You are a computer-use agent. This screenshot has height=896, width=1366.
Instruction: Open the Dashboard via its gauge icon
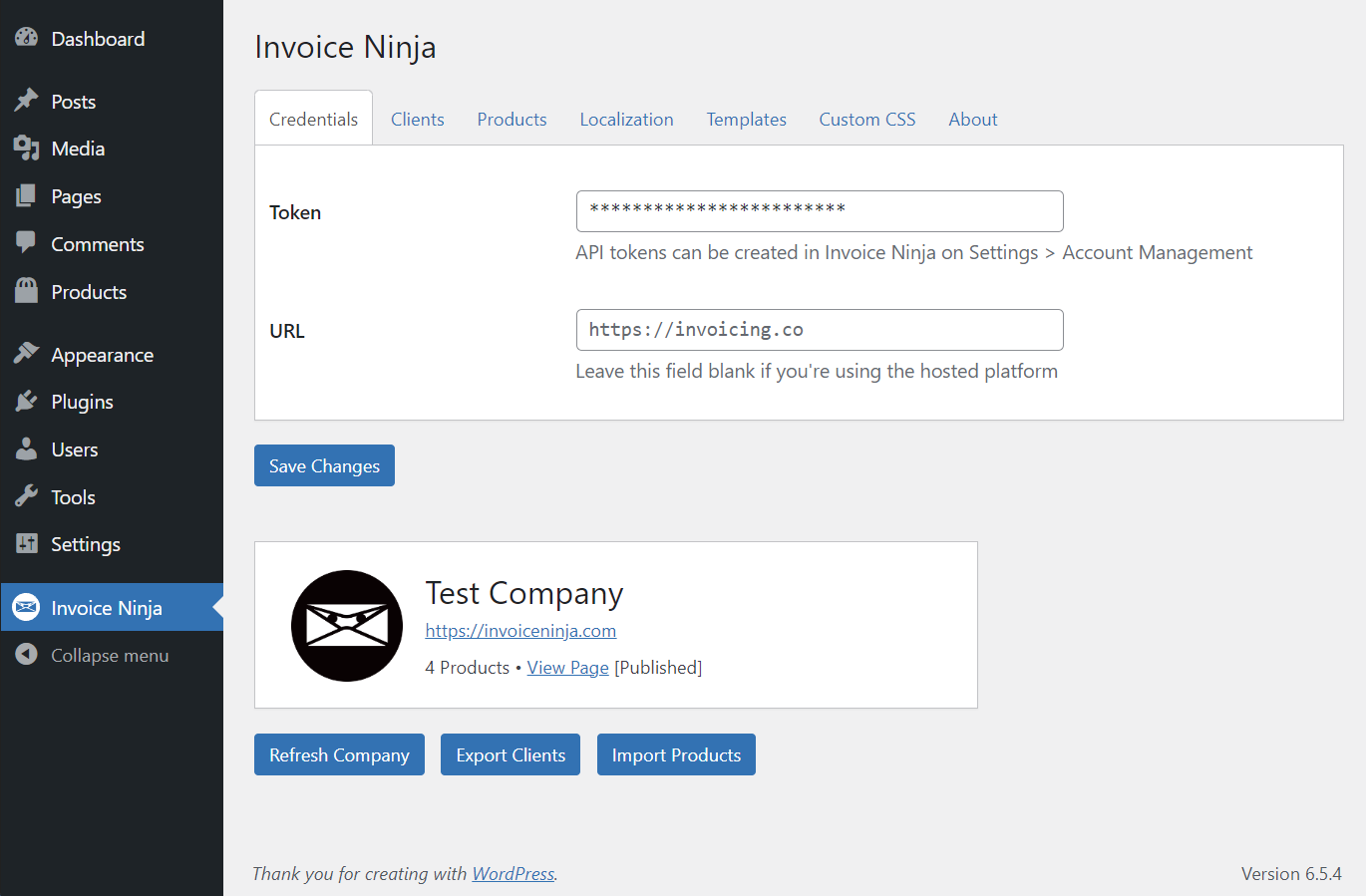point(26,39)
